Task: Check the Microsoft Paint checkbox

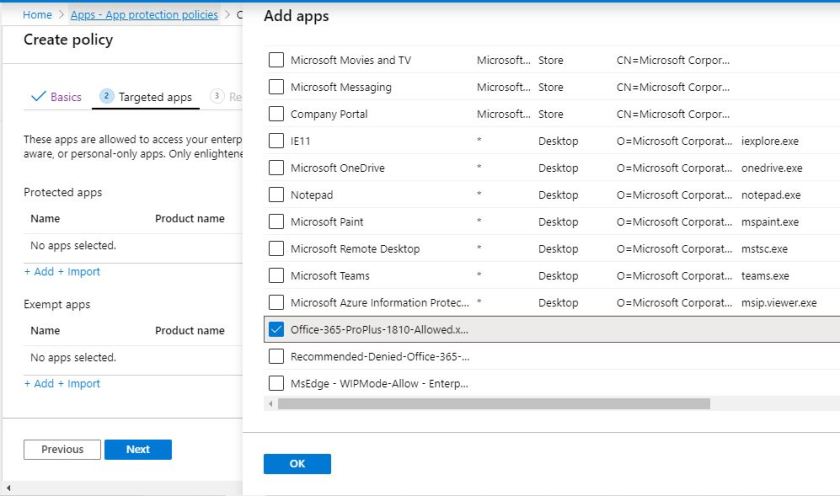Action: click(276, 222)
